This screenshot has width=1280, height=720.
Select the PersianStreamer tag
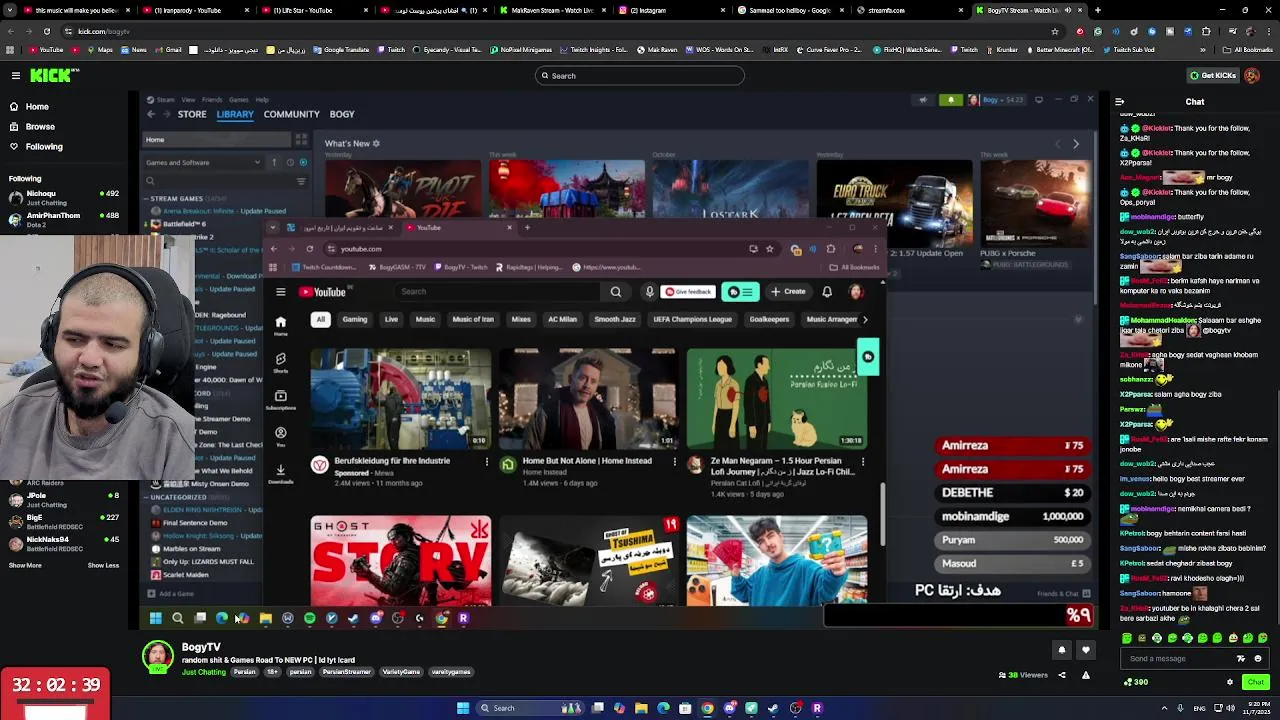tap(346, 672)
